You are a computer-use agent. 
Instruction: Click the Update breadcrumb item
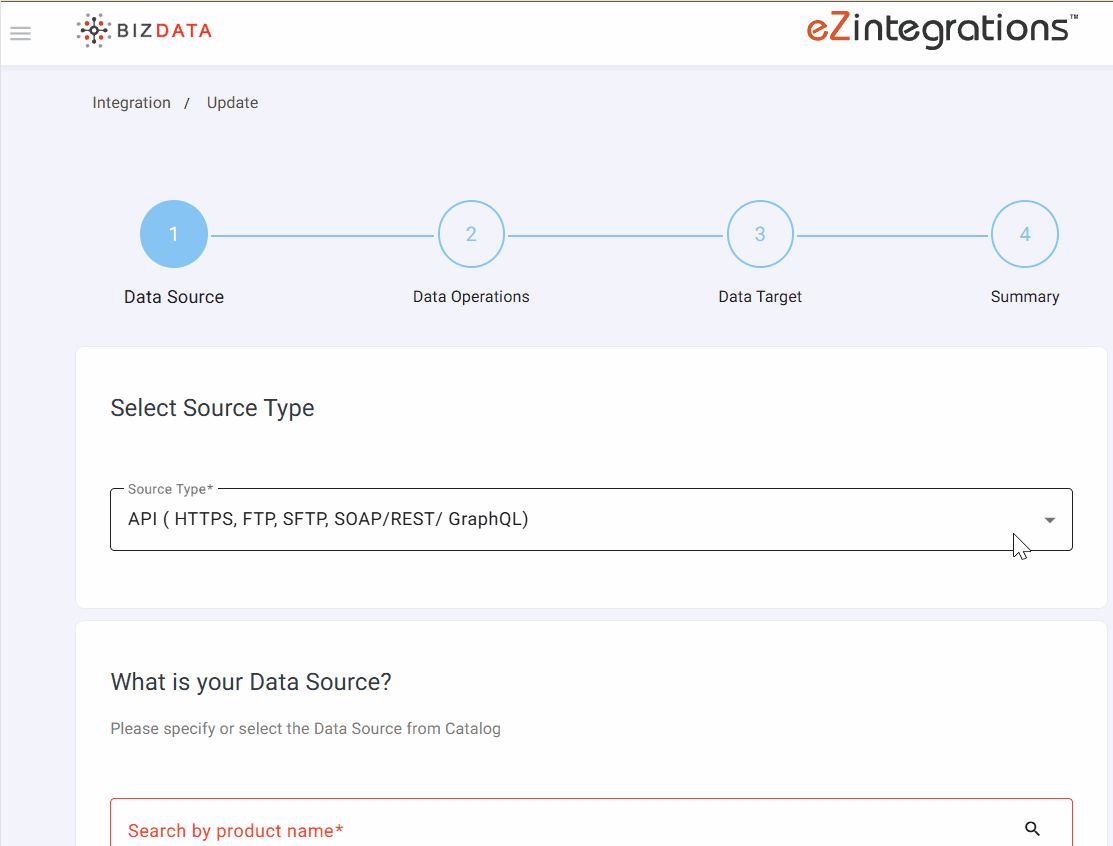tap(232, 103)
